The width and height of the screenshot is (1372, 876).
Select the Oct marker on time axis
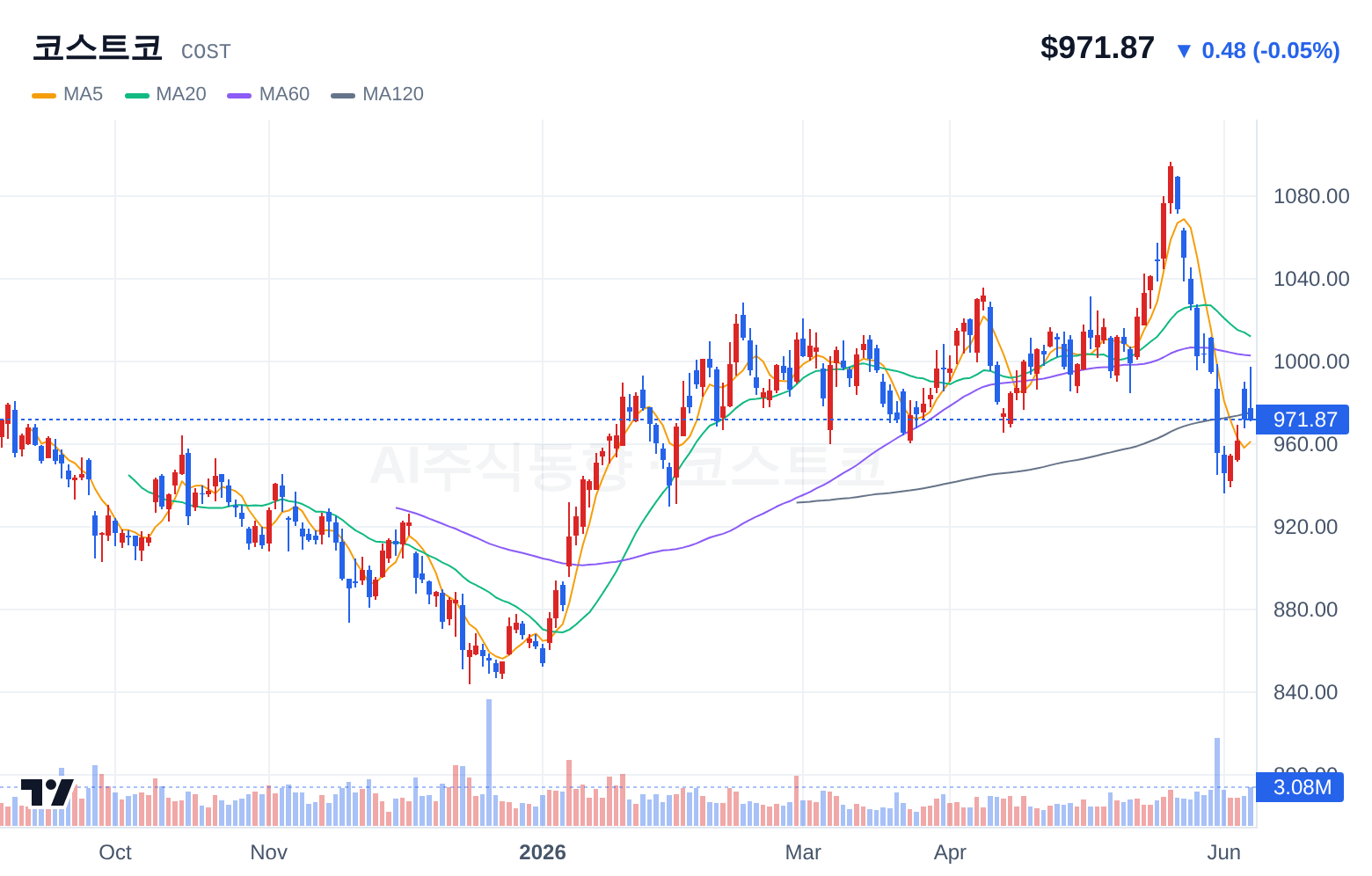tap(115, 852)
